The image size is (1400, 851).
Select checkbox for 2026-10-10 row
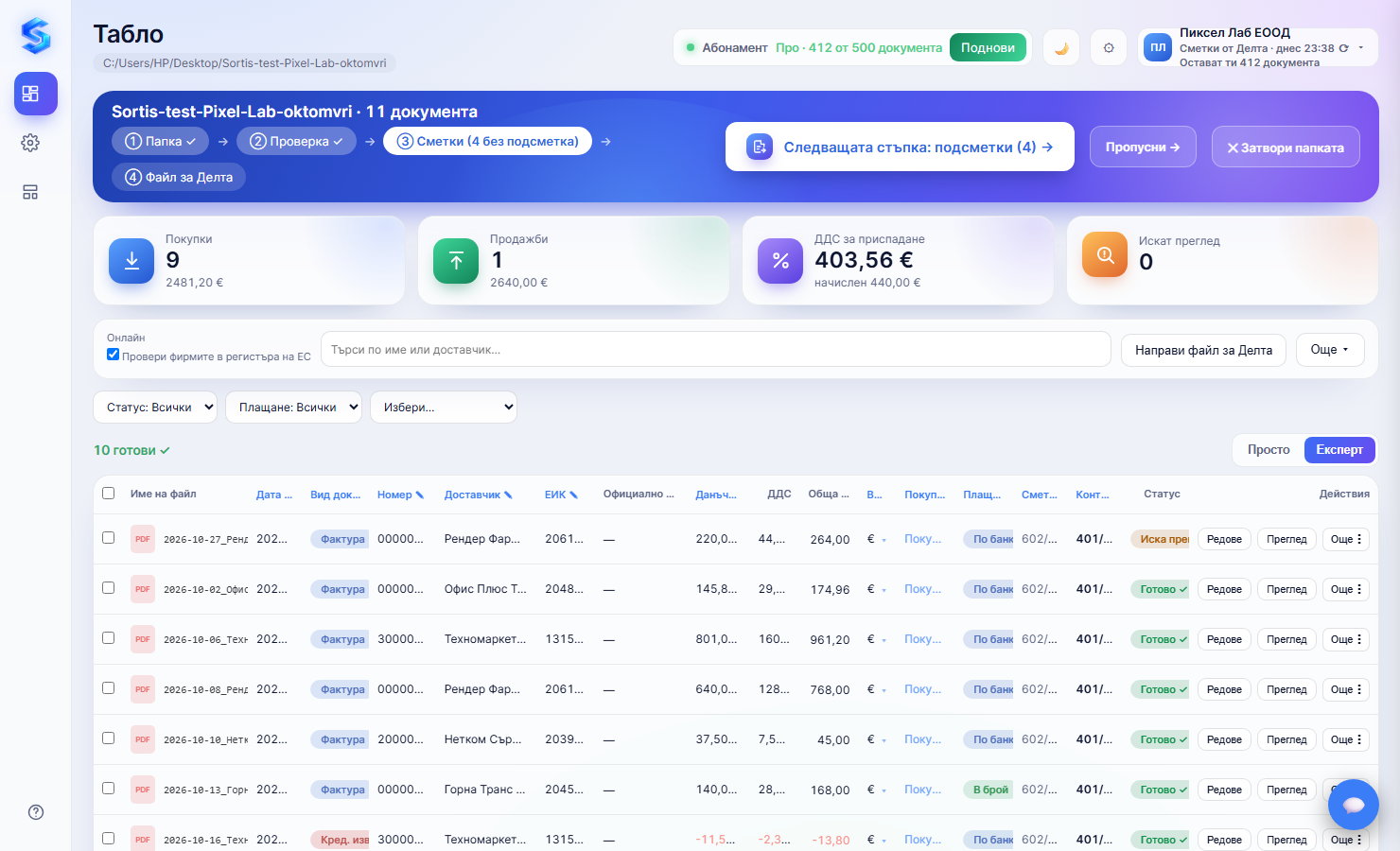pos(108,738)
